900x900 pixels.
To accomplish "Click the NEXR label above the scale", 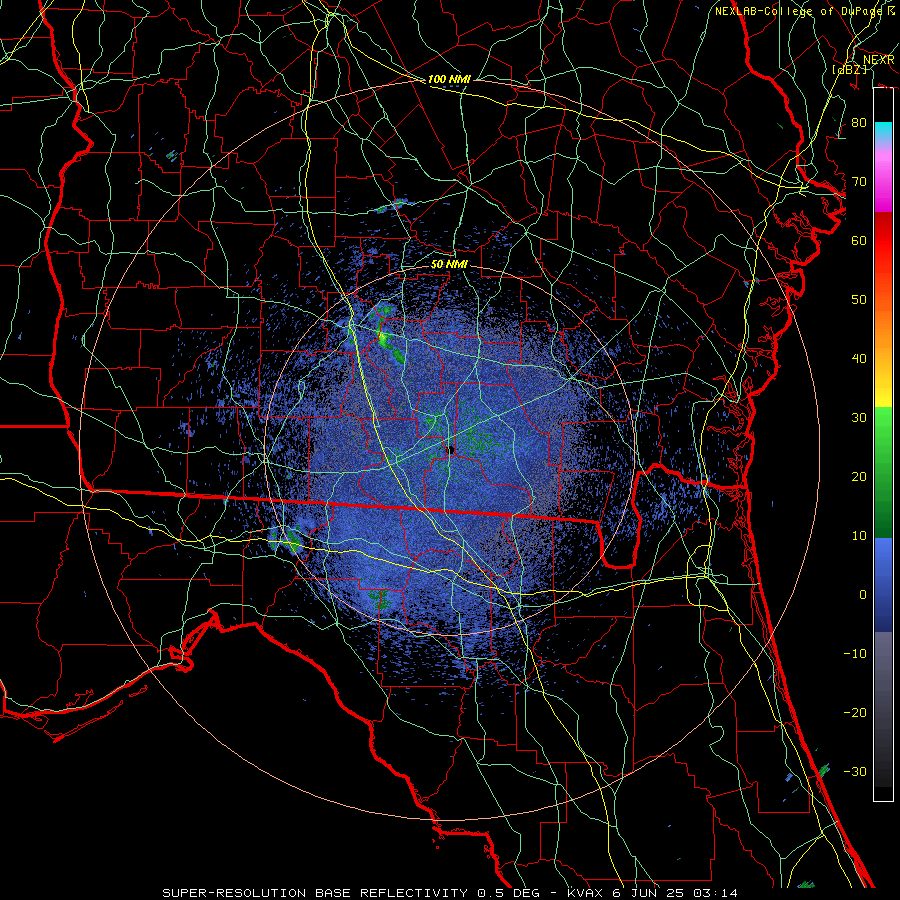I will tap(878, 60).
